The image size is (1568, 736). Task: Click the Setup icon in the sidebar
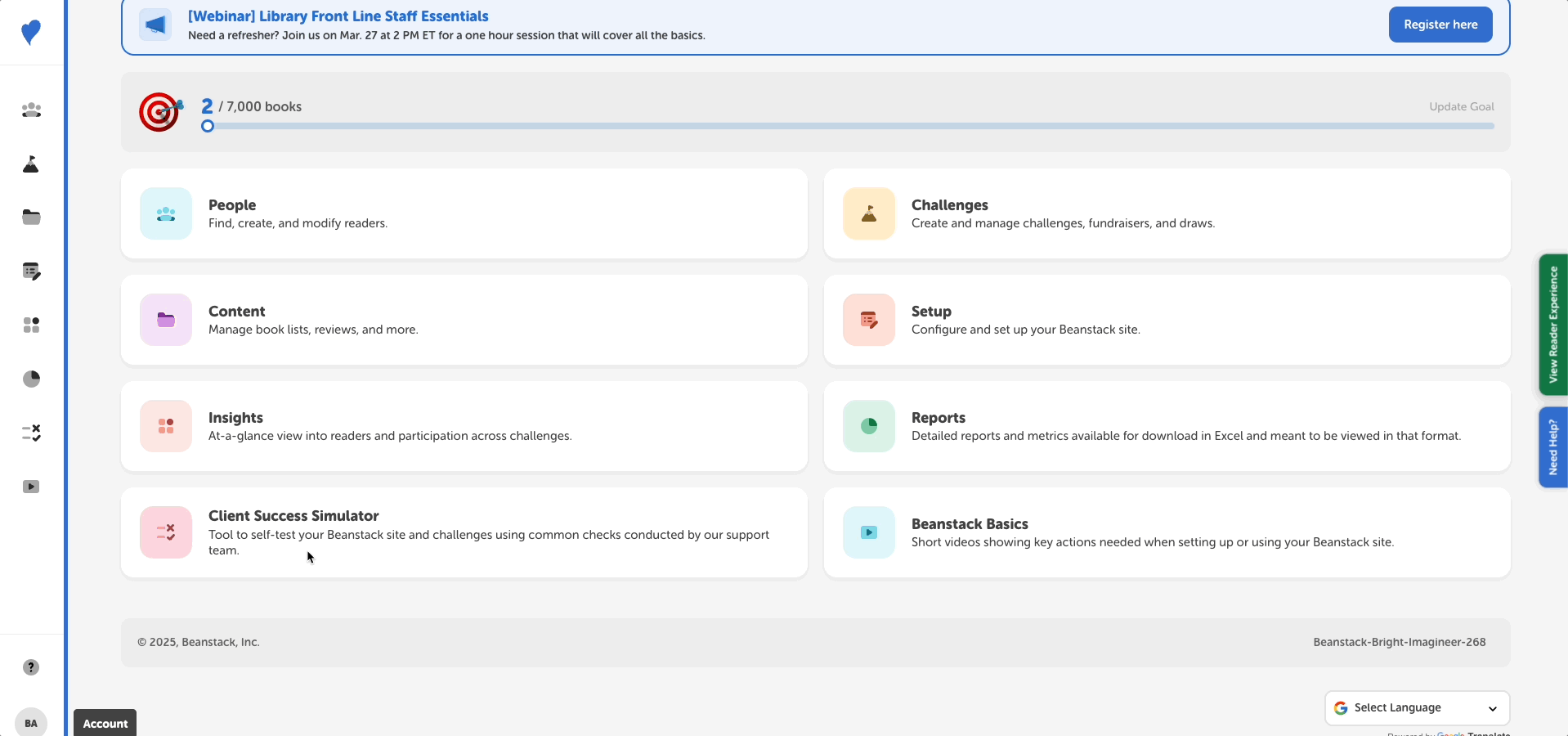point(31,271)
